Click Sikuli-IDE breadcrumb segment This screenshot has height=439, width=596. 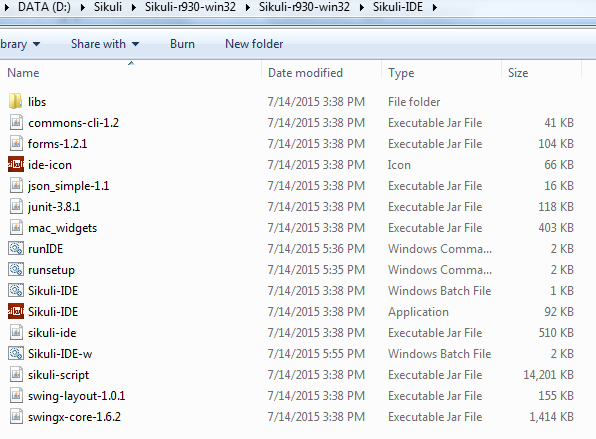tap(398, 7)
